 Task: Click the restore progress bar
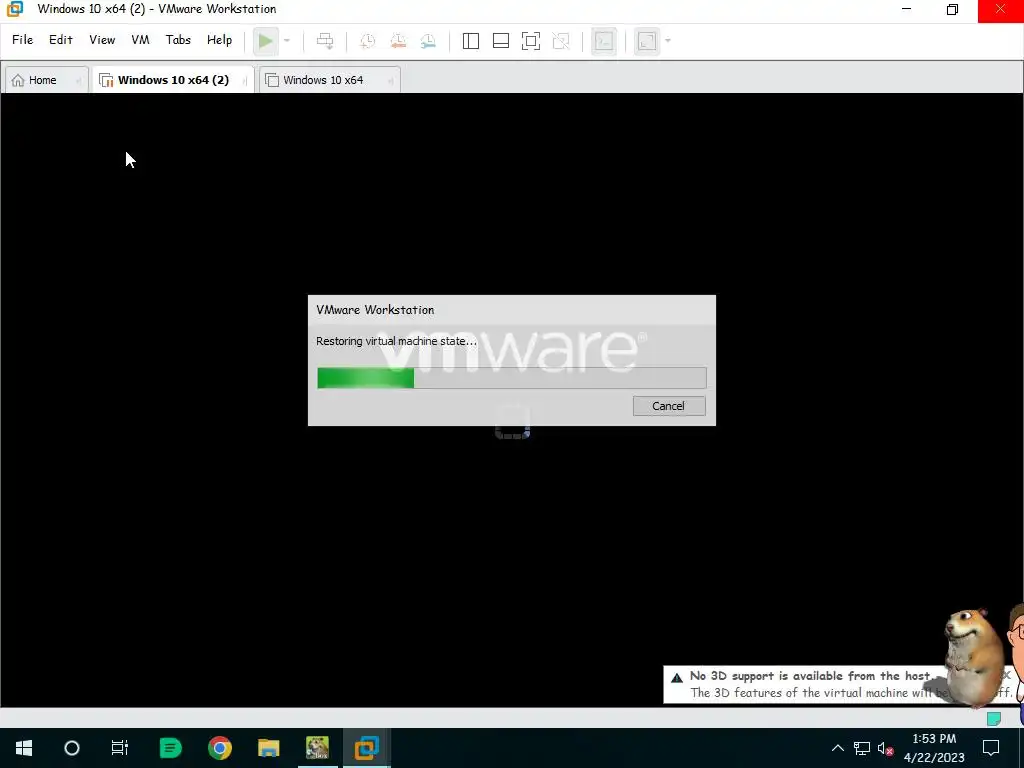coord(511,378)
